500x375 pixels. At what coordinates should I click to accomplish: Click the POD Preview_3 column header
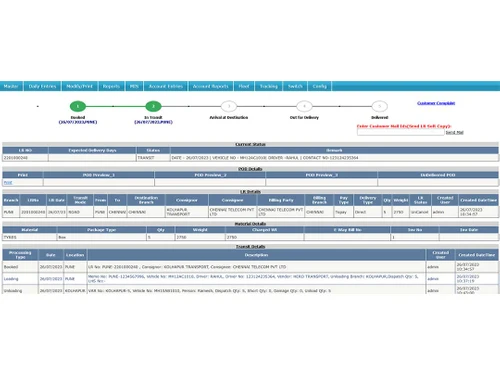pos(322,175)
